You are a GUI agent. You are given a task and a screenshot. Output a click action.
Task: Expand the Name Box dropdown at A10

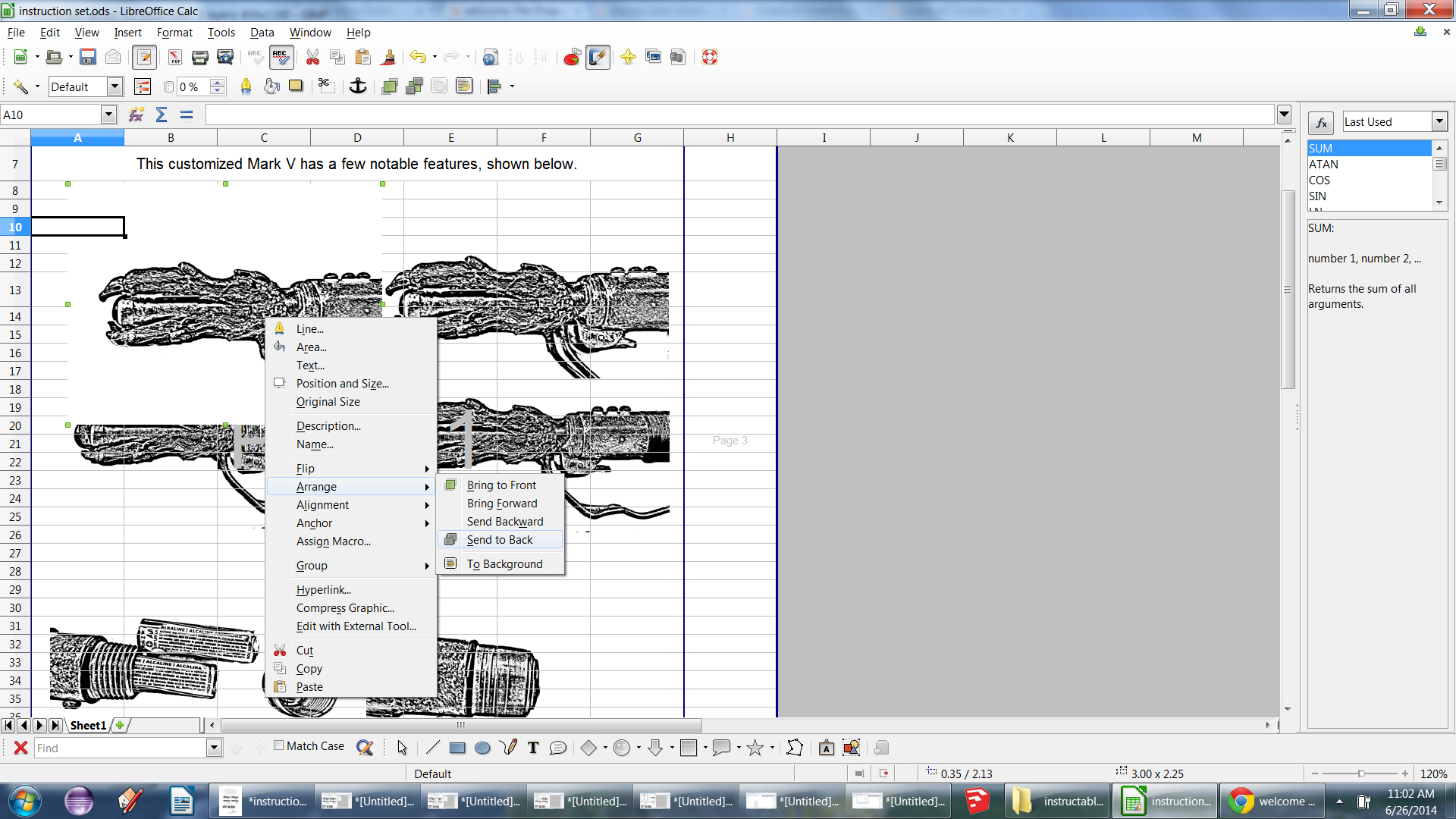(107, 114)
